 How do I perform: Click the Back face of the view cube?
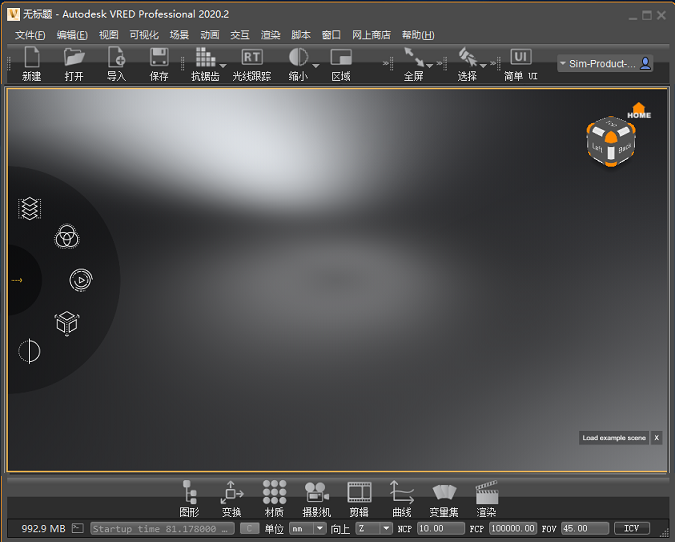coord(624,148)
